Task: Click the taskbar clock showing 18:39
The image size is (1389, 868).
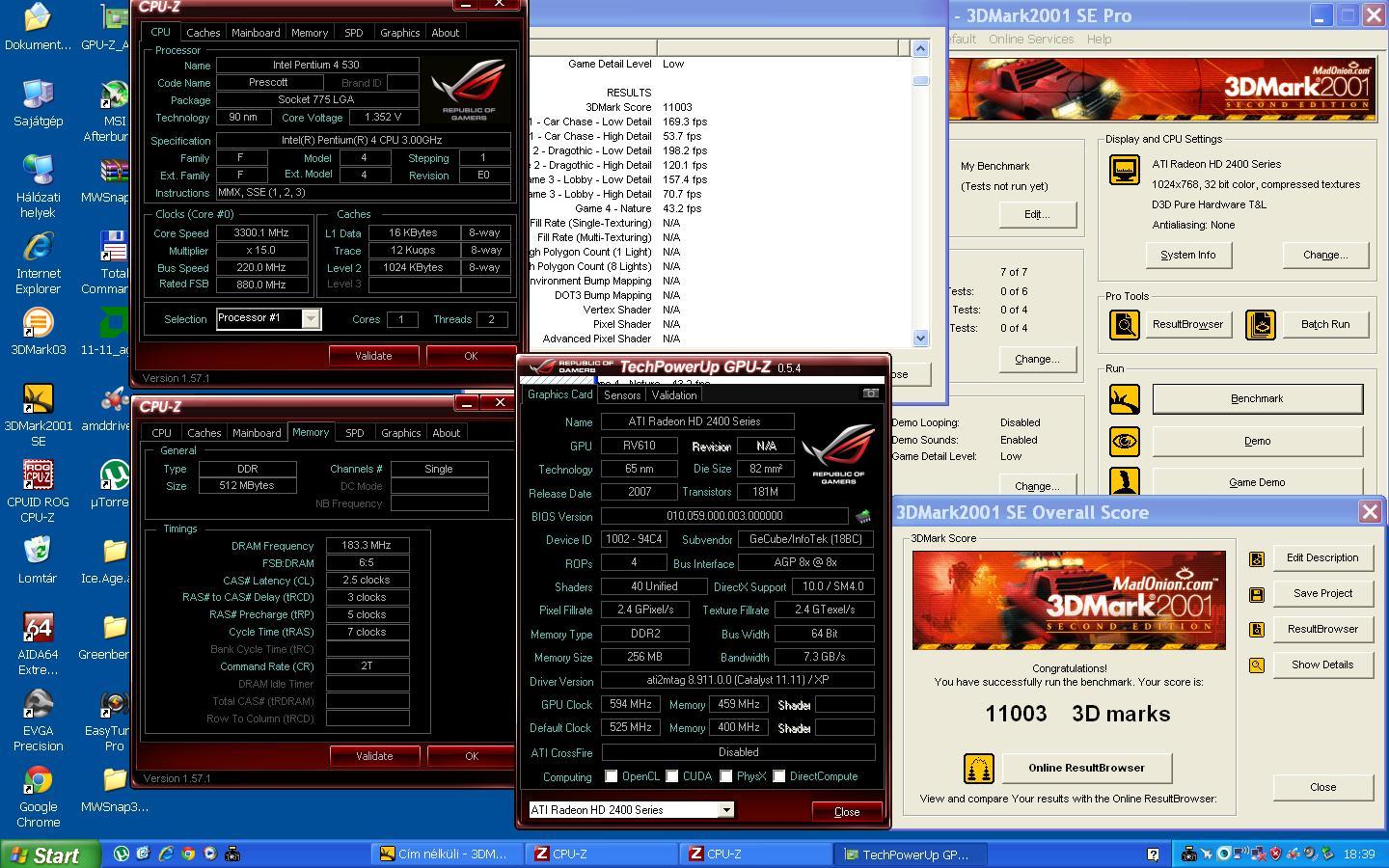Action: pos(1359,854)
